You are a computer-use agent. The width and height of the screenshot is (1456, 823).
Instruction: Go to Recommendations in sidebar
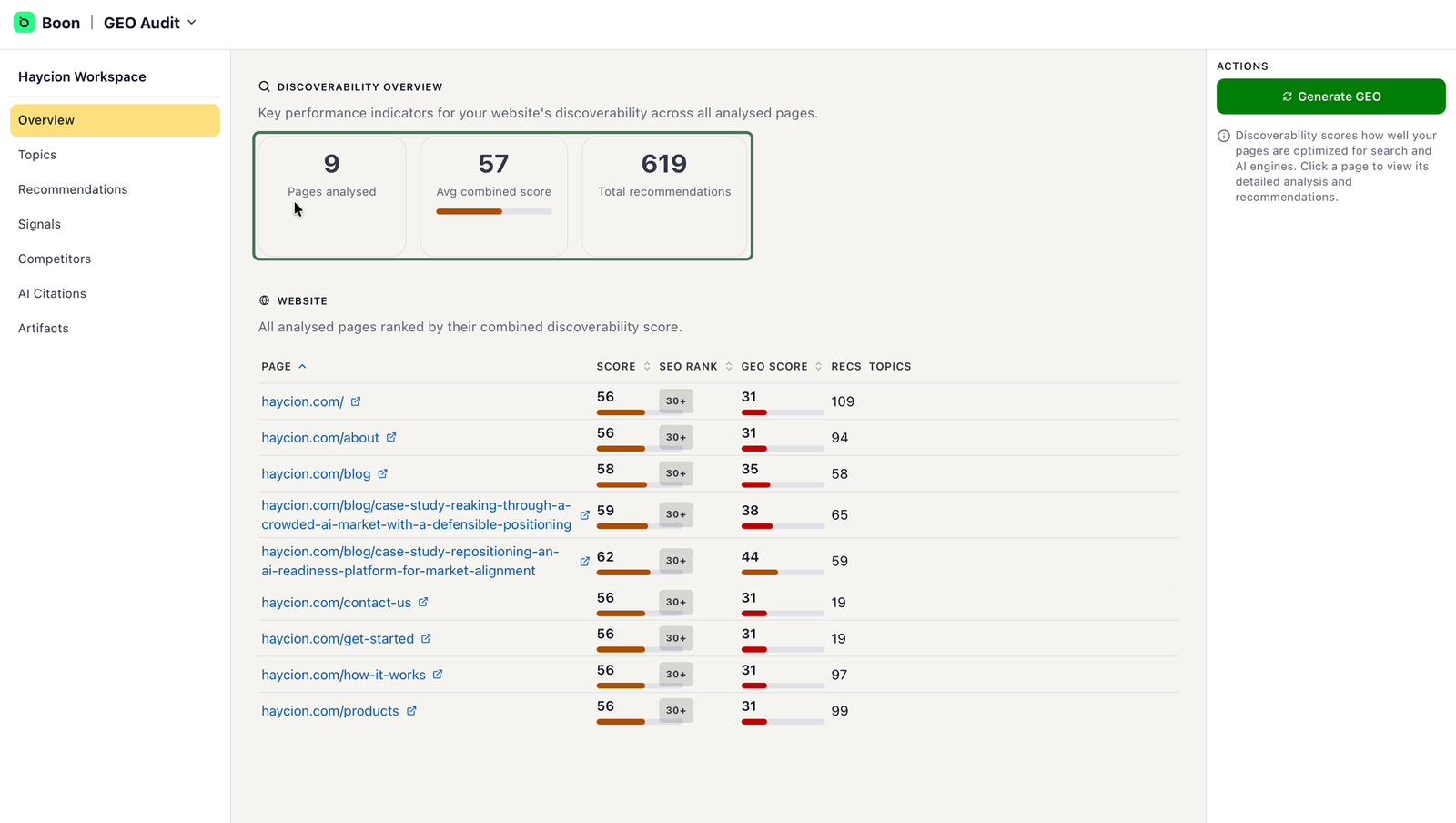(x=73, y=189)
